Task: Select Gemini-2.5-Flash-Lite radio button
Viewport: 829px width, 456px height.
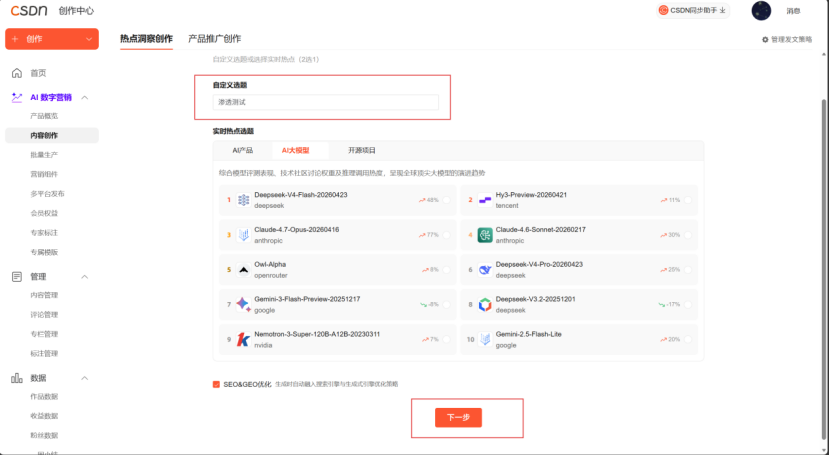Action: [687, 339]
